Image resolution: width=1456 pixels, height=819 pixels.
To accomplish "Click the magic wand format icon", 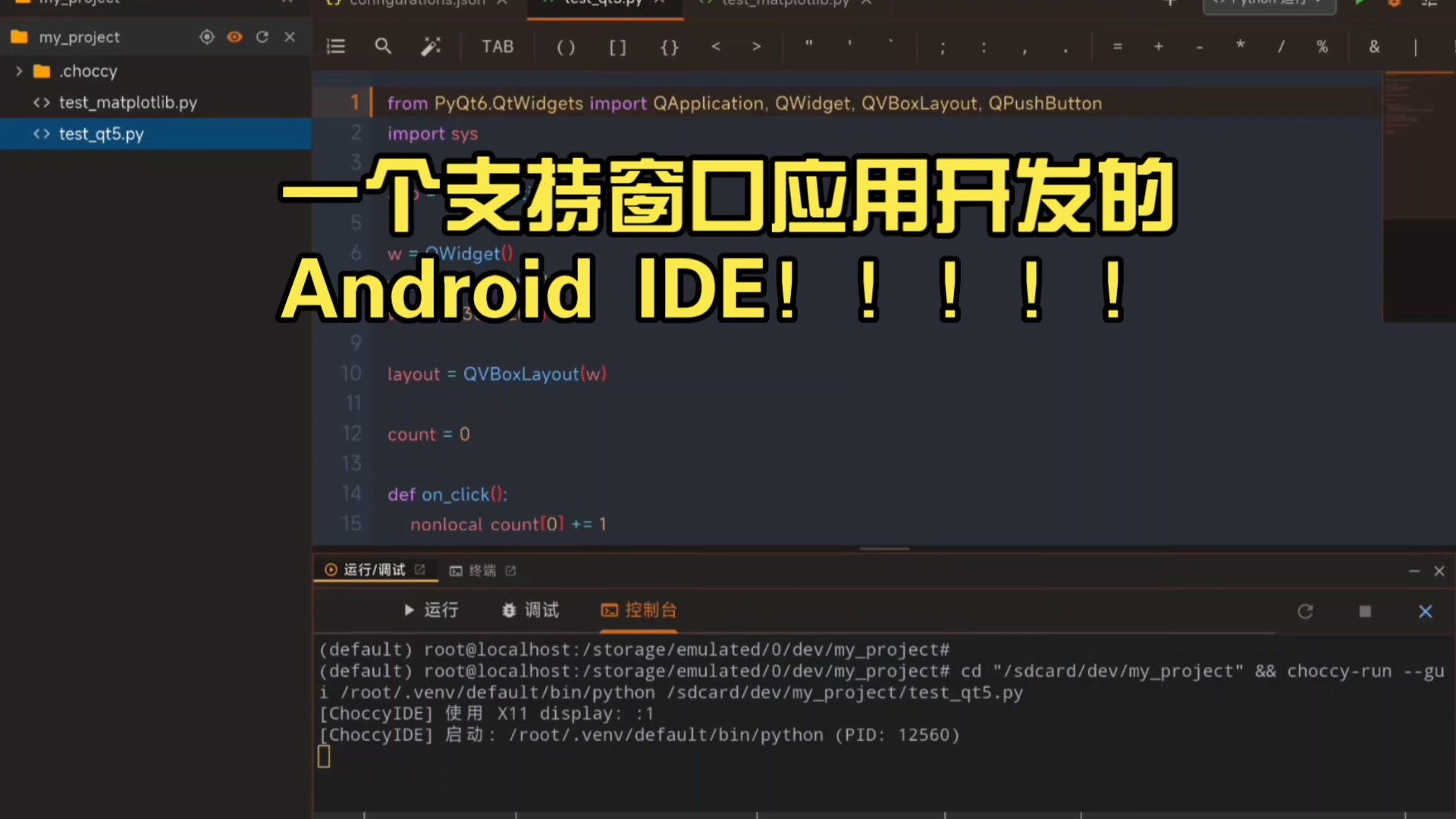I will tap(431, 47).
